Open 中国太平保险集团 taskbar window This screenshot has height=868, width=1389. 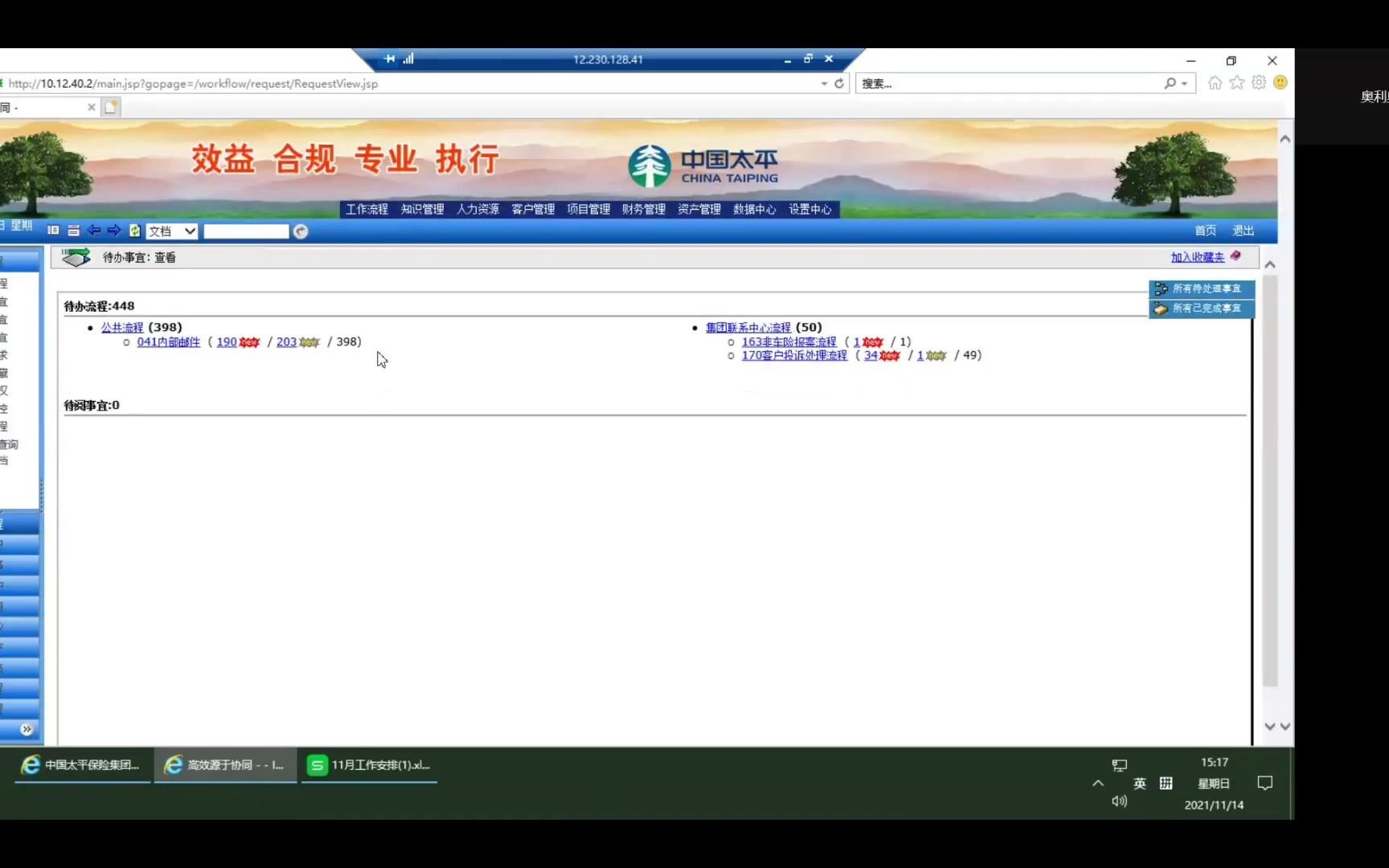coord(82,765)
